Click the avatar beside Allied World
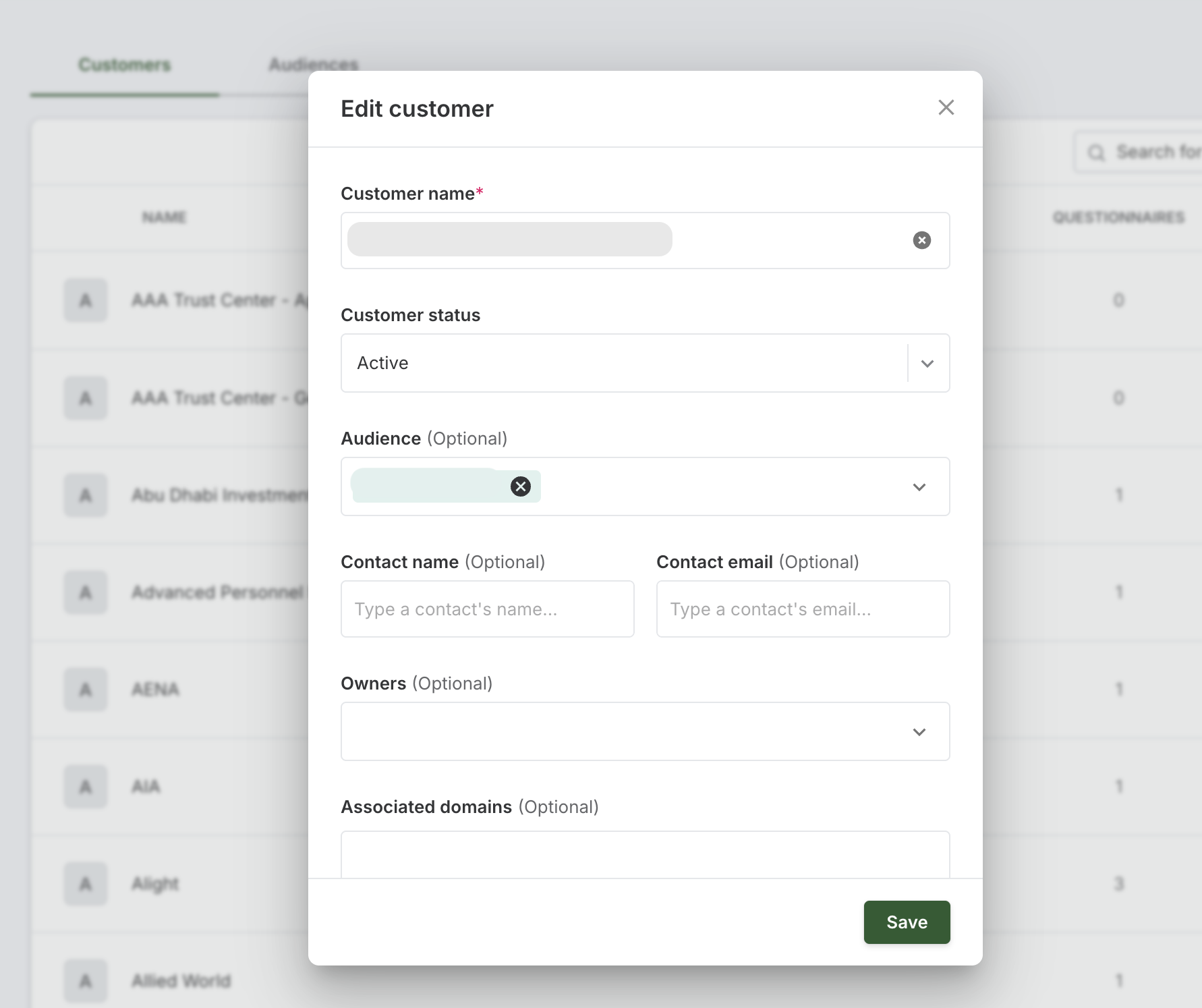The height and width of the screenshot is (1008, 1202). (86, 981)
